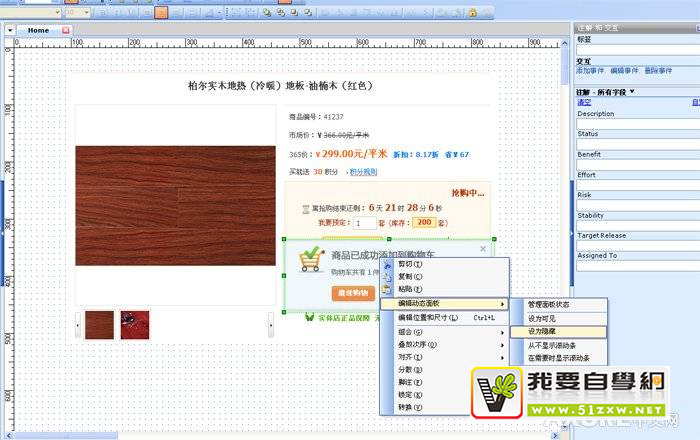Click the 添加事件 link in interactions panel
Image resolution: width=700 pixels, height=440 pixels.
point(590,71)
